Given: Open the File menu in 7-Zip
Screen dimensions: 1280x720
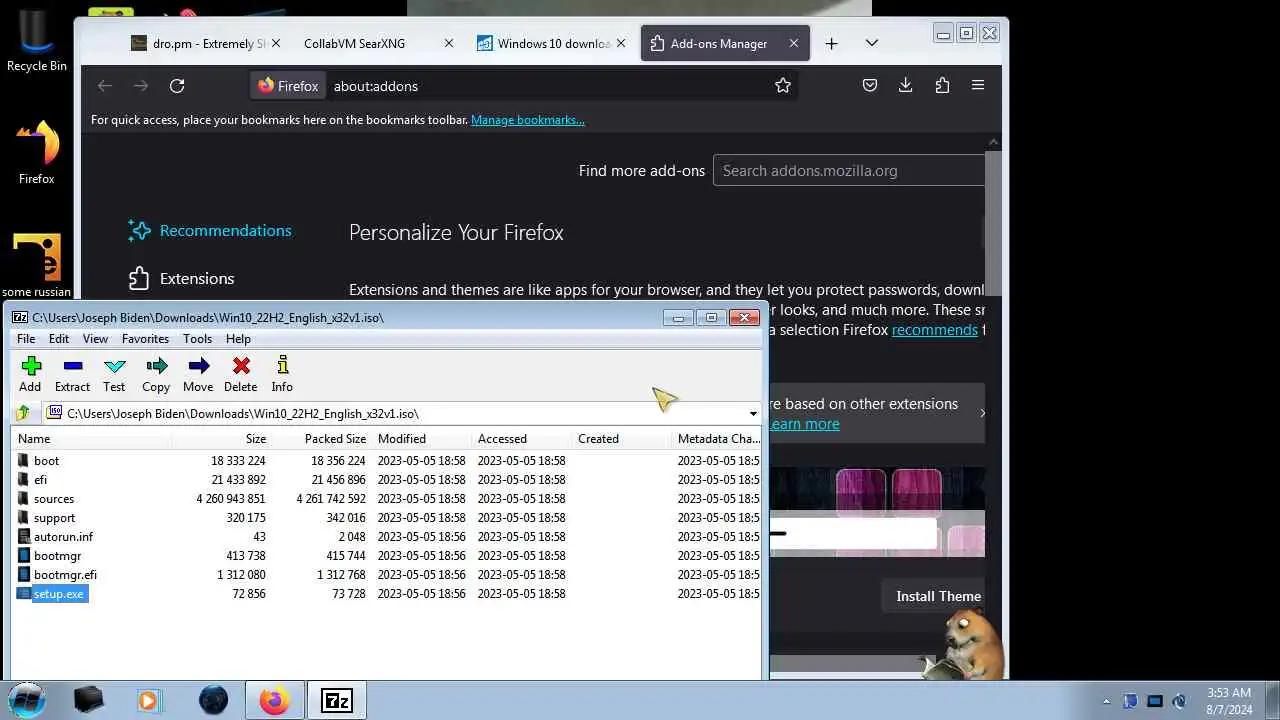Looking at the screenshot, I should coord(26,339).
